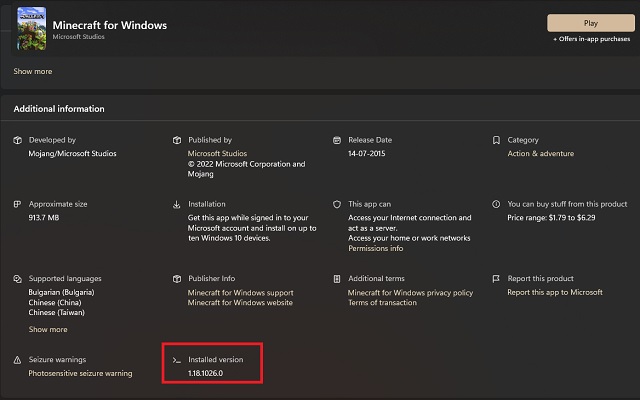This screenshot has width=640, height=400.
Task: Open Minecraft for Windows support link
Action: pyautogui.click(x=240, y=293)
